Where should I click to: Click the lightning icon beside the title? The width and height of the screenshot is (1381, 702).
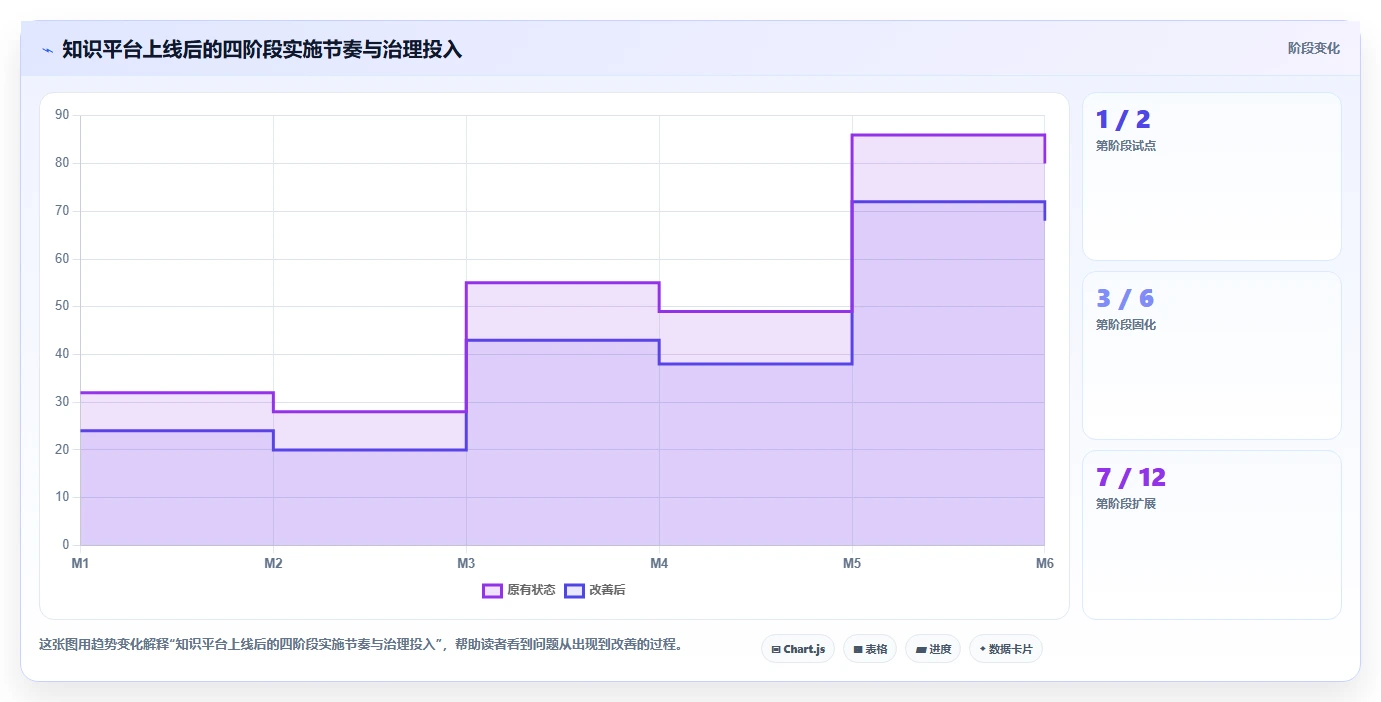[x=48, y=50]
